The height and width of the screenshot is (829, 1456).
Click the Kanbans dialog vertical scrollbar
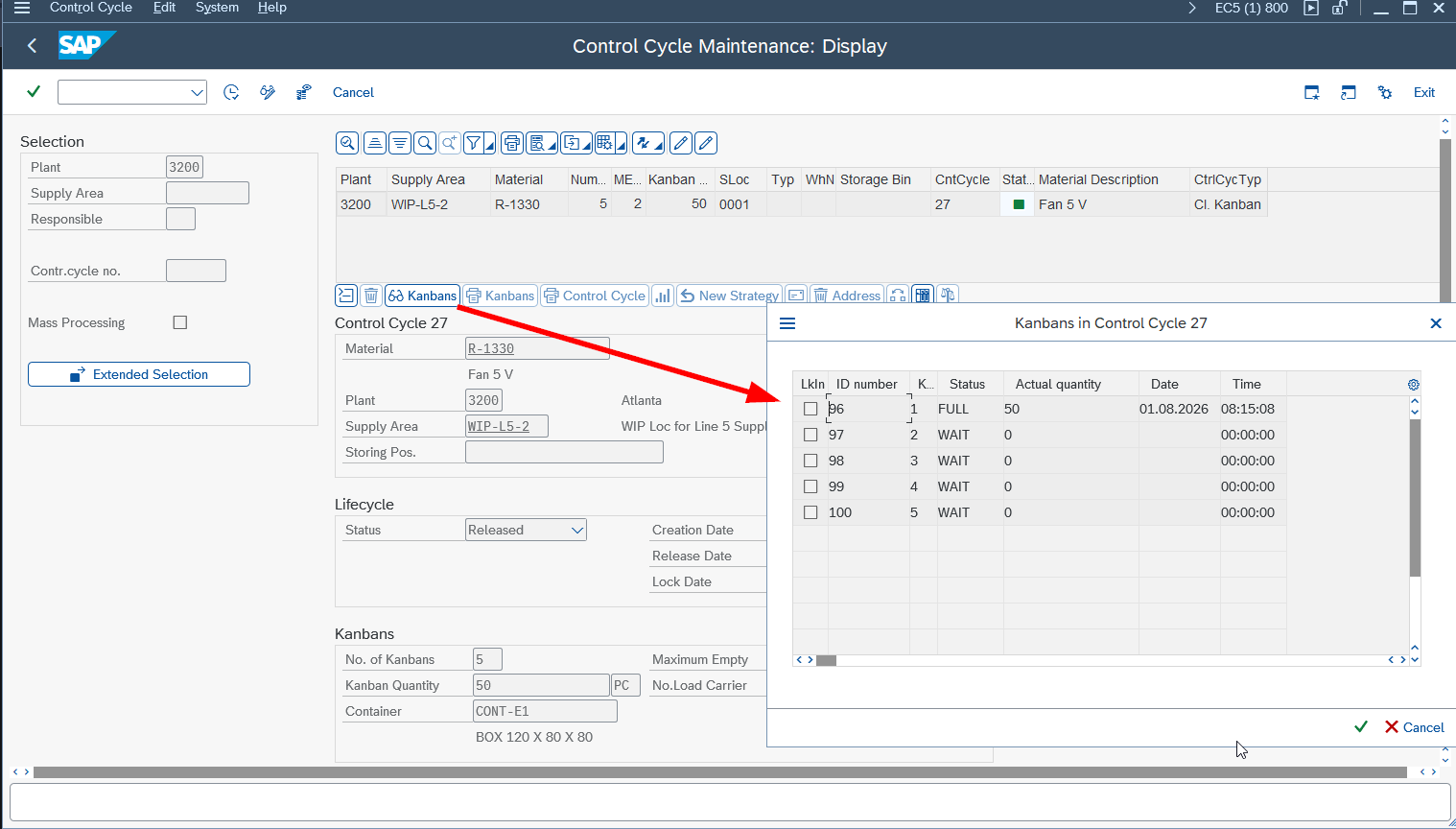click(1415, 497)
